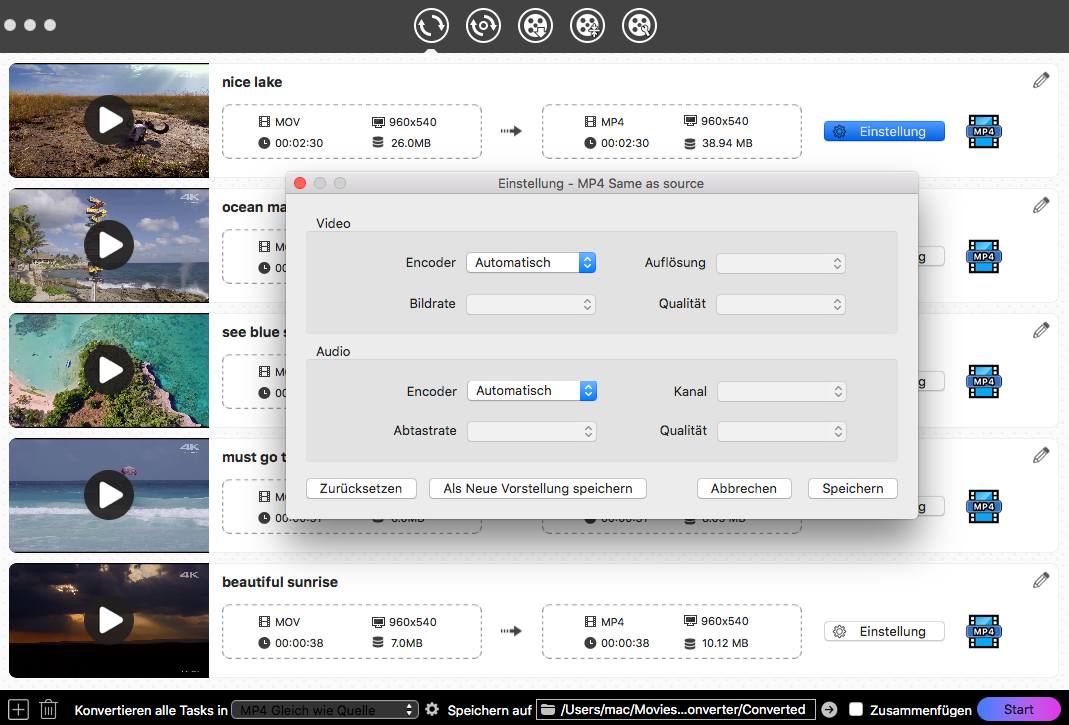Open the first convert tab in top toolbar
1069x725 pixels.
click(431, 26)
